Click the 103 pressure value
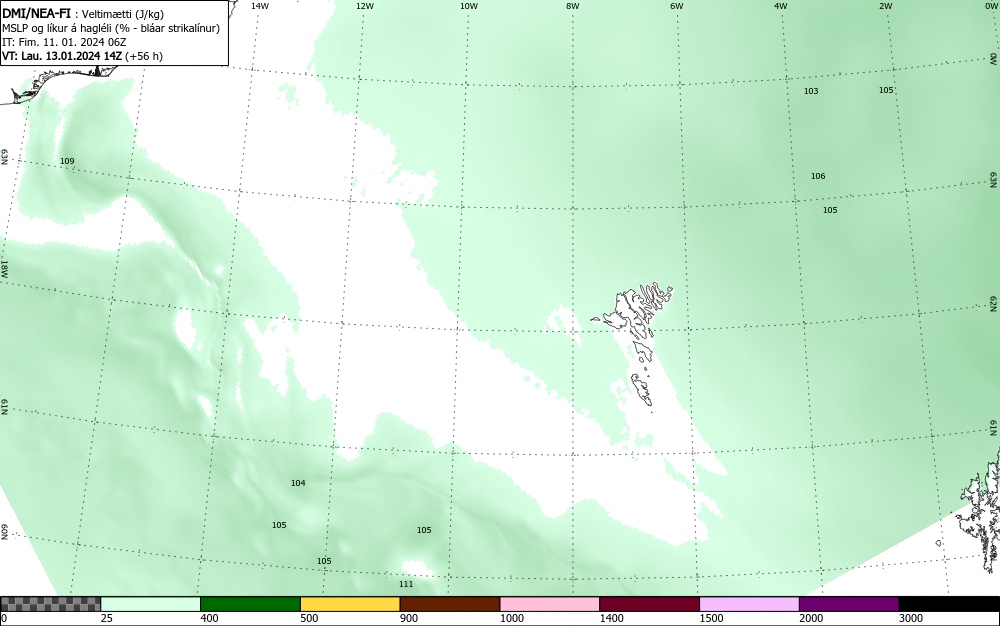 click(811, 91)
